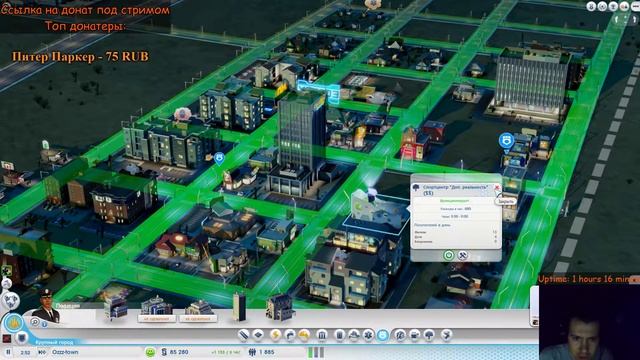Select the tall tower module thumbnail

coord(239,307)
